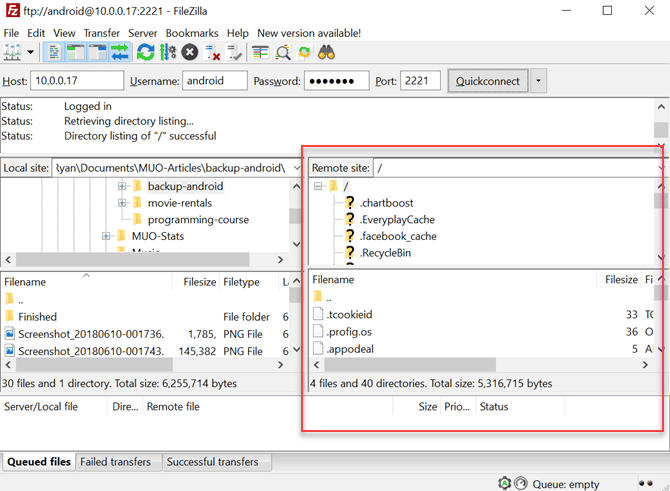Toggle synchronized browsing icon

[304, 52]
